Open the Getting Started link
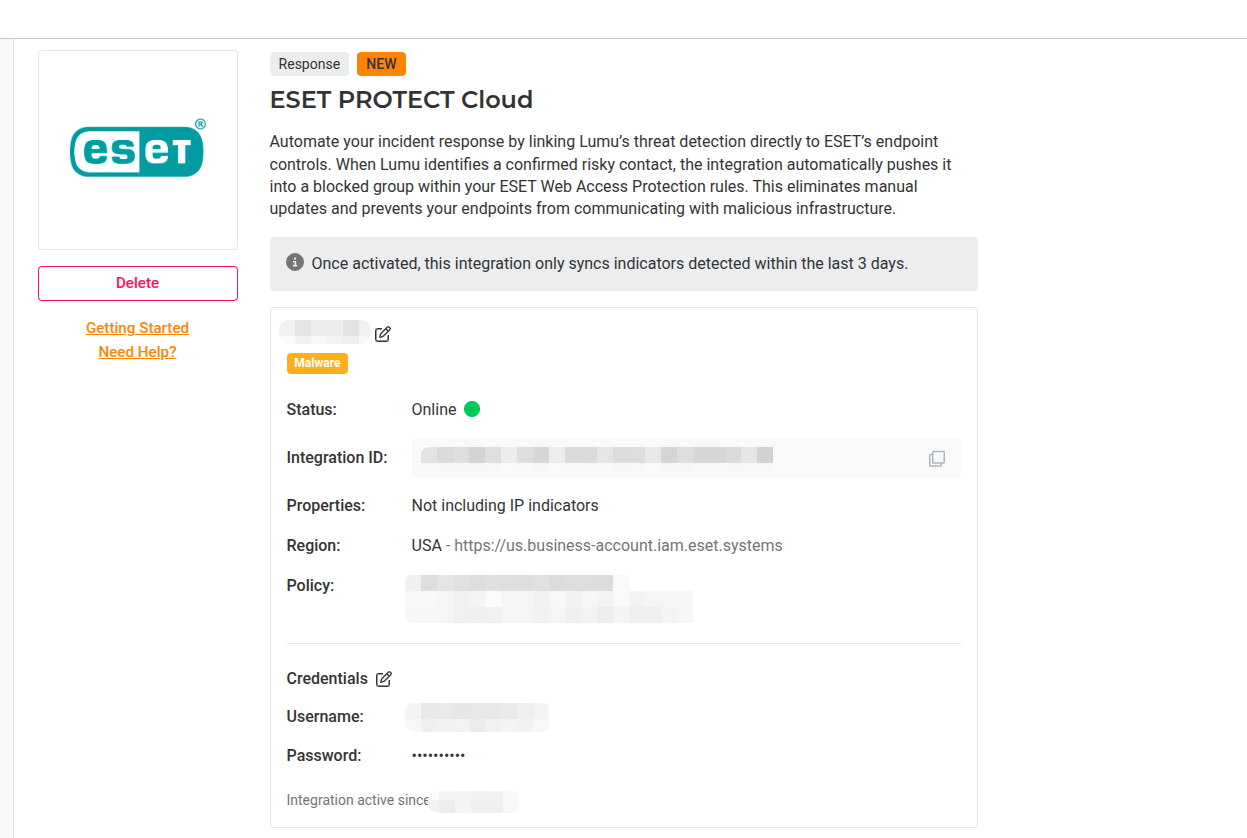The image size is (1247, 838). click(138, 328)
